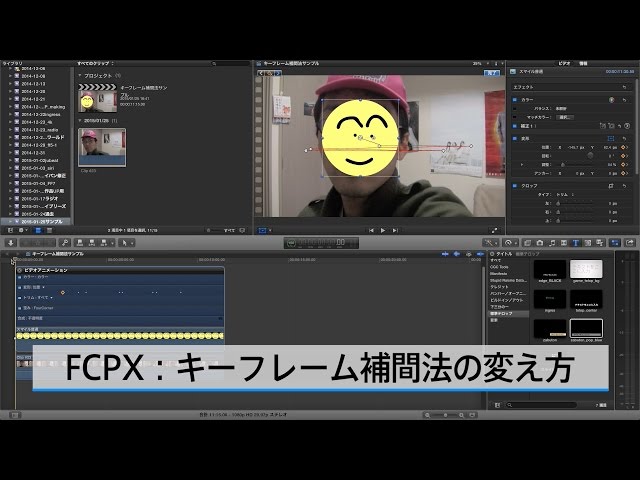Select the キーフレーム補間法サンプル project thumbnail
This screenshot has width=640, height=480.
98,98
